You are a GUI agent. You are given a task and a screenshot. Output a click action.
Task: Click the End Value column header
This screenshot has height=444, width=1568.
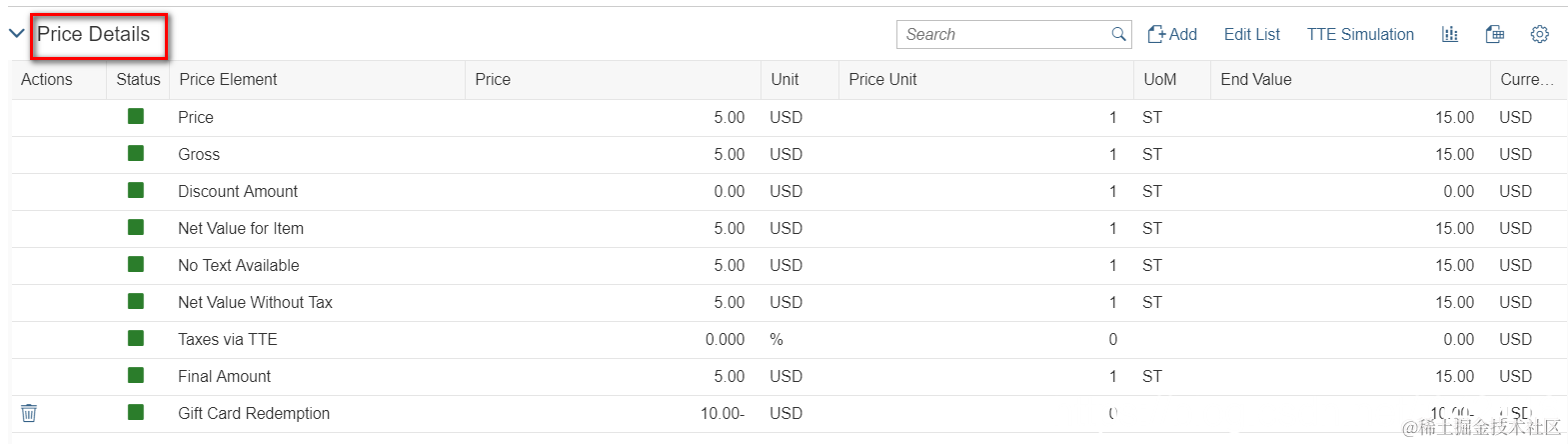pos(1255,79)
